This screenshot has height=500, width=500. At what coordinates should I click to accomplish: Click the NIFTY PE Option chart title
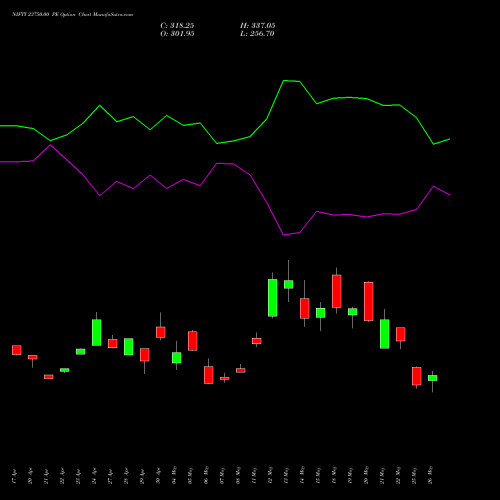(72, 15)
